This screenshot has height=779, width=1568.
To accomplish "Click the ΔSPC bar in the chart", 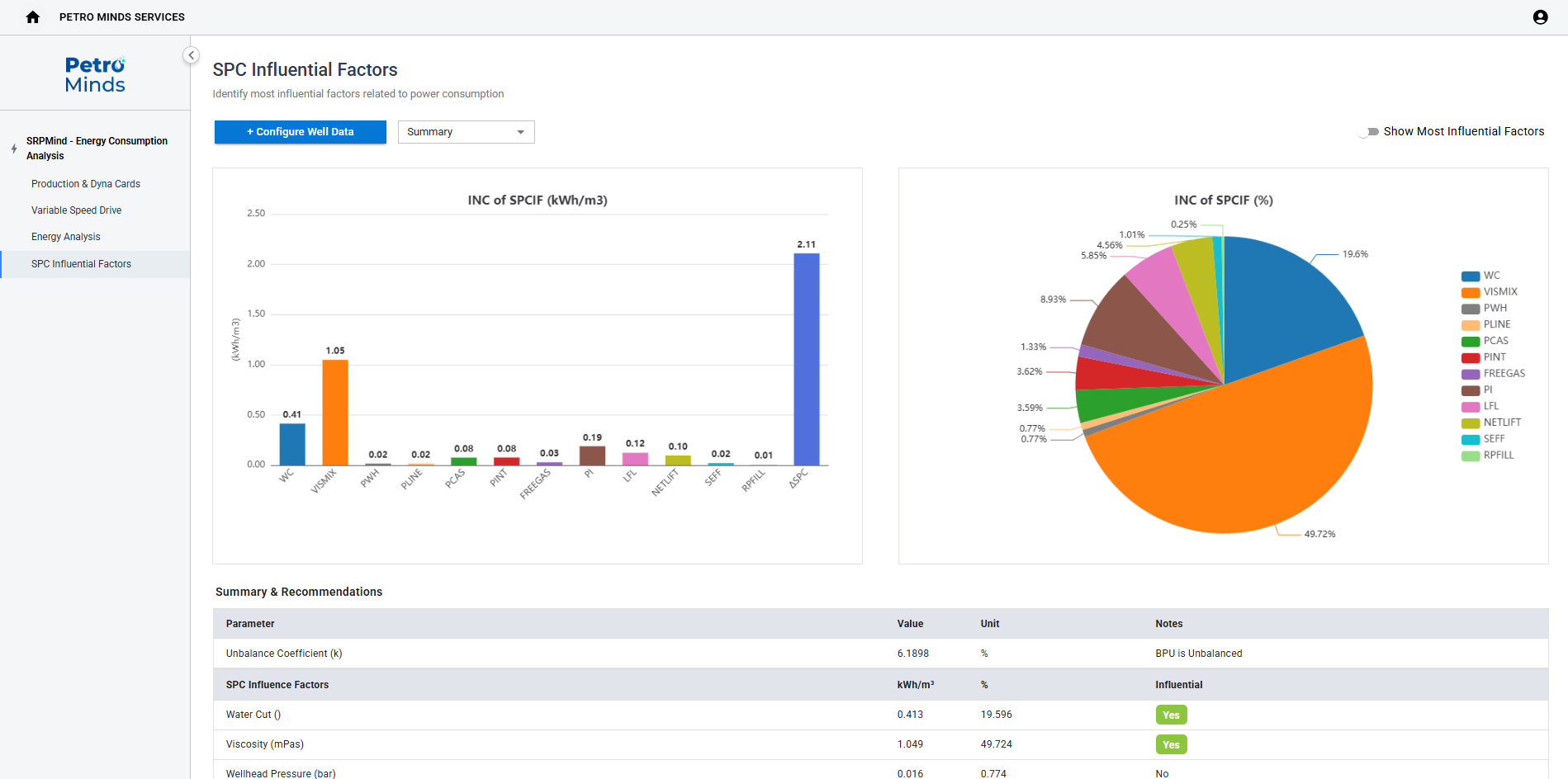I will [806, 359].
